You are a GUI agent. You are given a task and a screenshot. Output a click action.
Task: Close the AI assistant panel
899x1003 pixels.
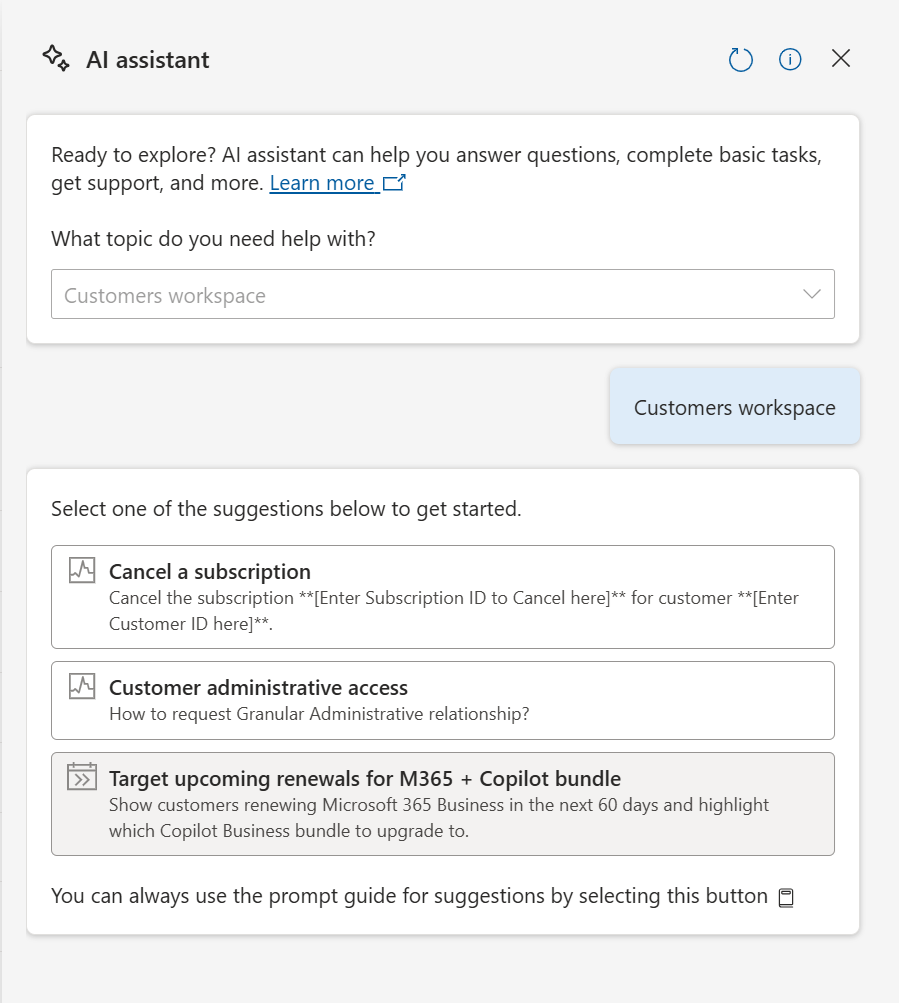841,59
